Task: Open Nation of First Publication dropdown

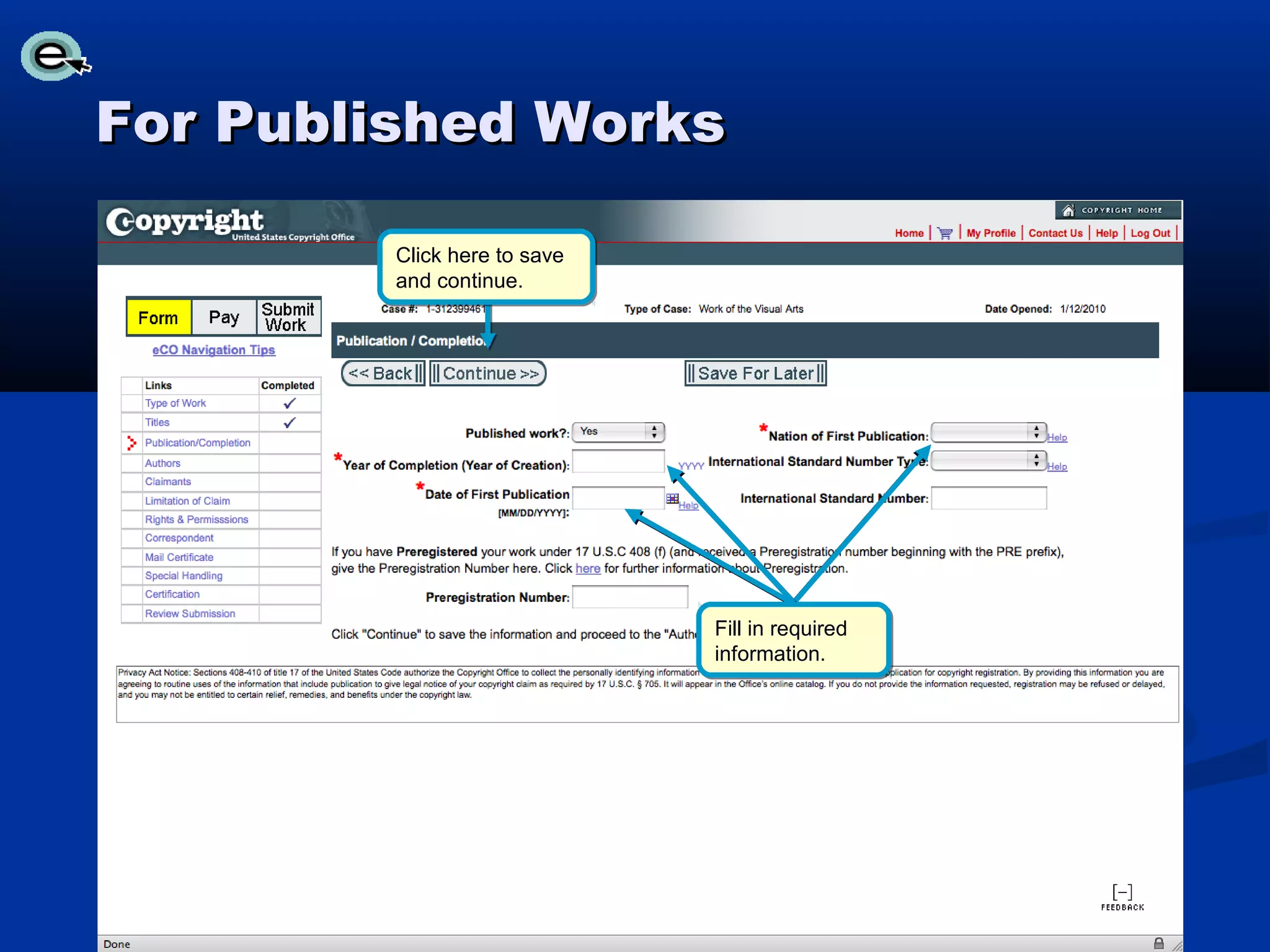Action: pyautogui.click(x=989, y=432)
